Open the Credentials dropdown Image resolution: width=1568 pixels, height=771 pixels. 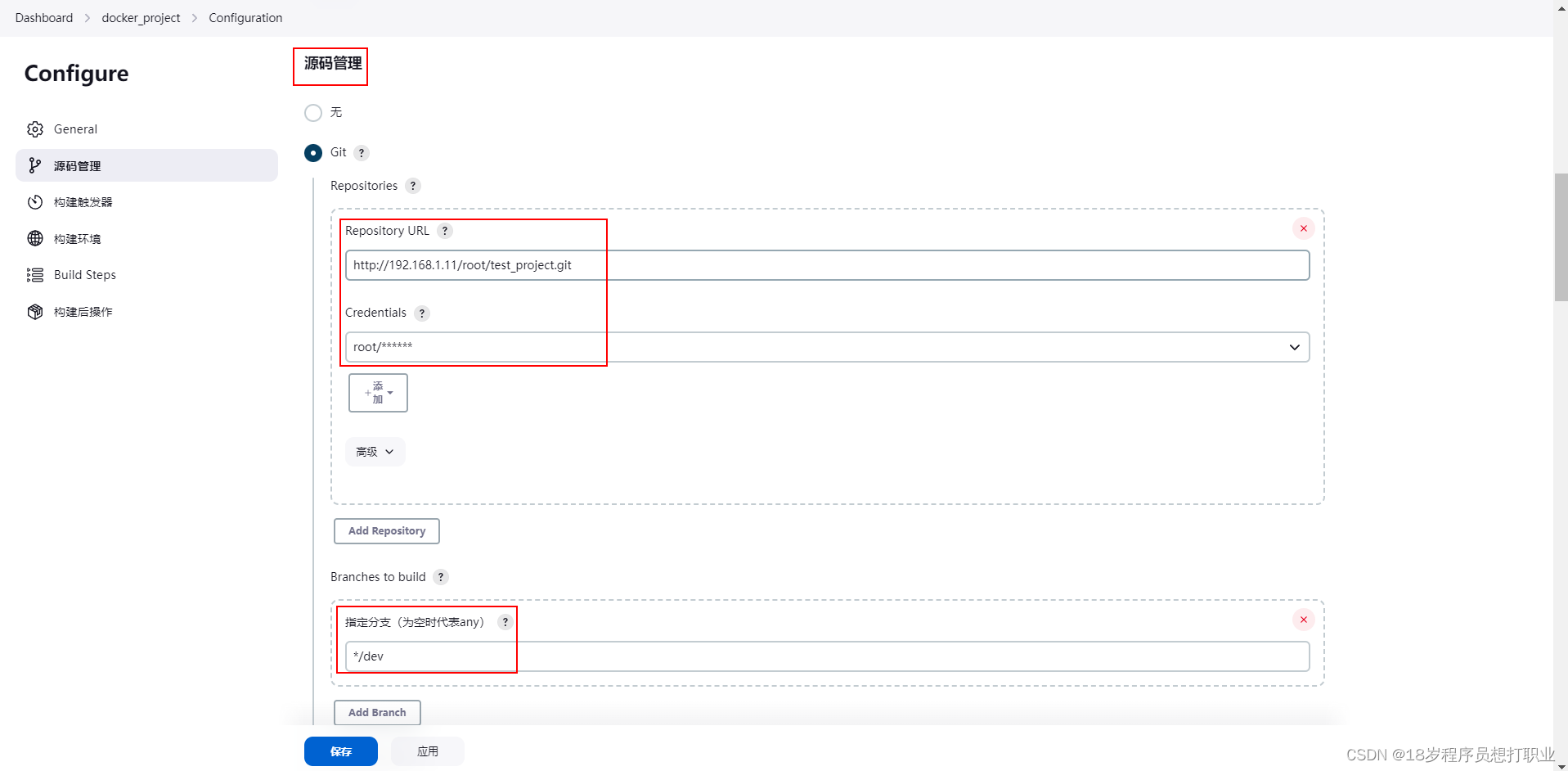point(827,347)
